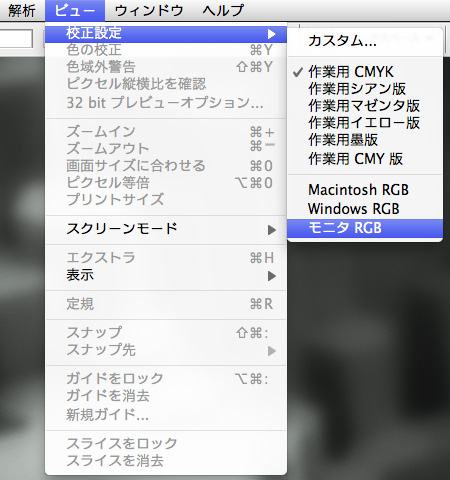Click the ビュー menu in the menu bar
450x480 pixels.
(x=75, y=10)
